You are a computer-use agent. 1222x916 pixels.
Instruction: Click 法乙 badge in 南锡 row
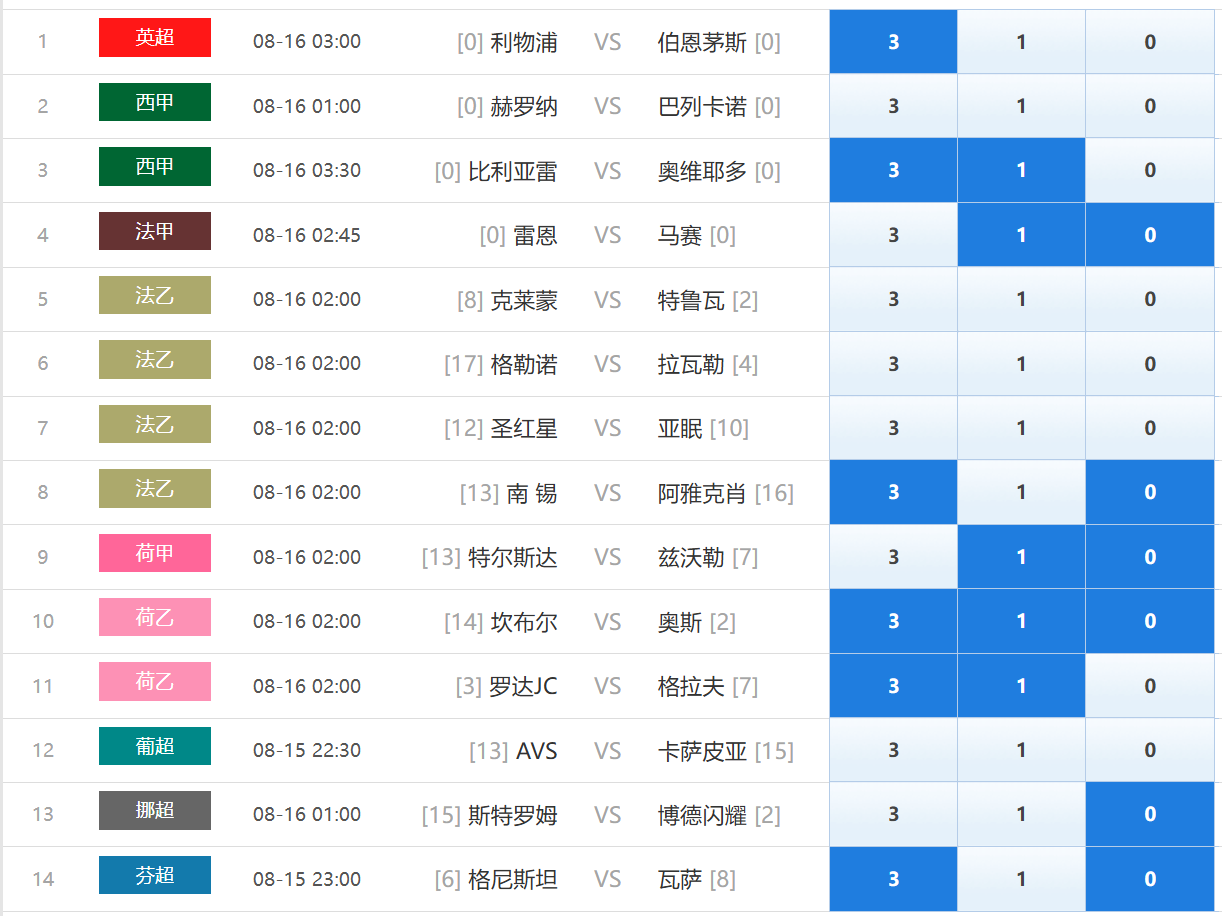(x=155, y=488)
